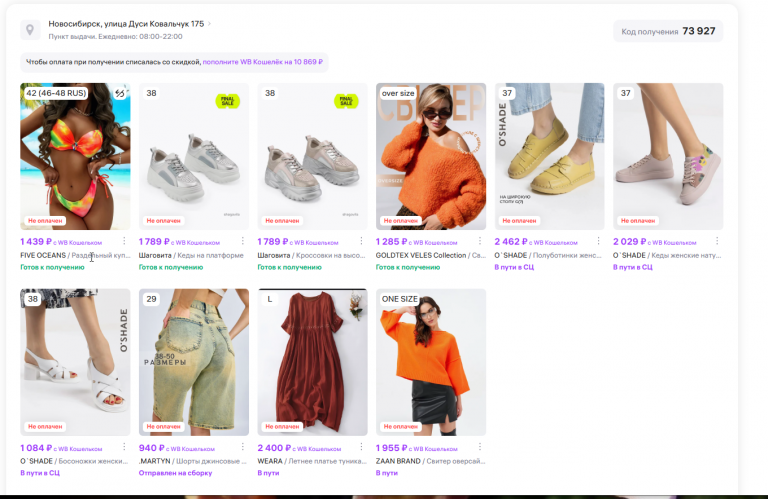
Task: Click the Код получения 73 927 badge
Action: coord(668,31)
